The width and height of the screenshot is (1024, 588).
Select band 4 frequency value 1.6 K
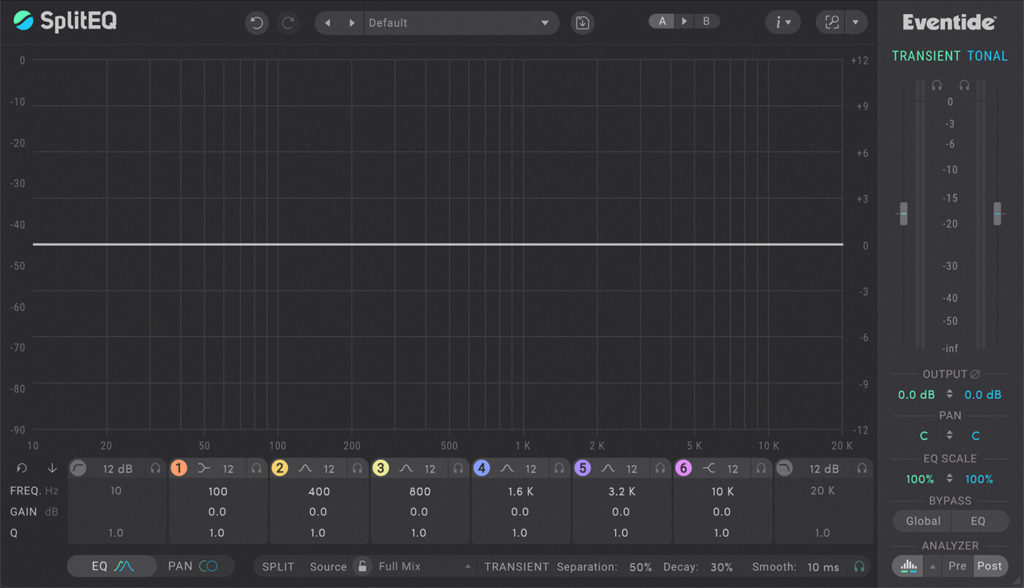point(520,491)
